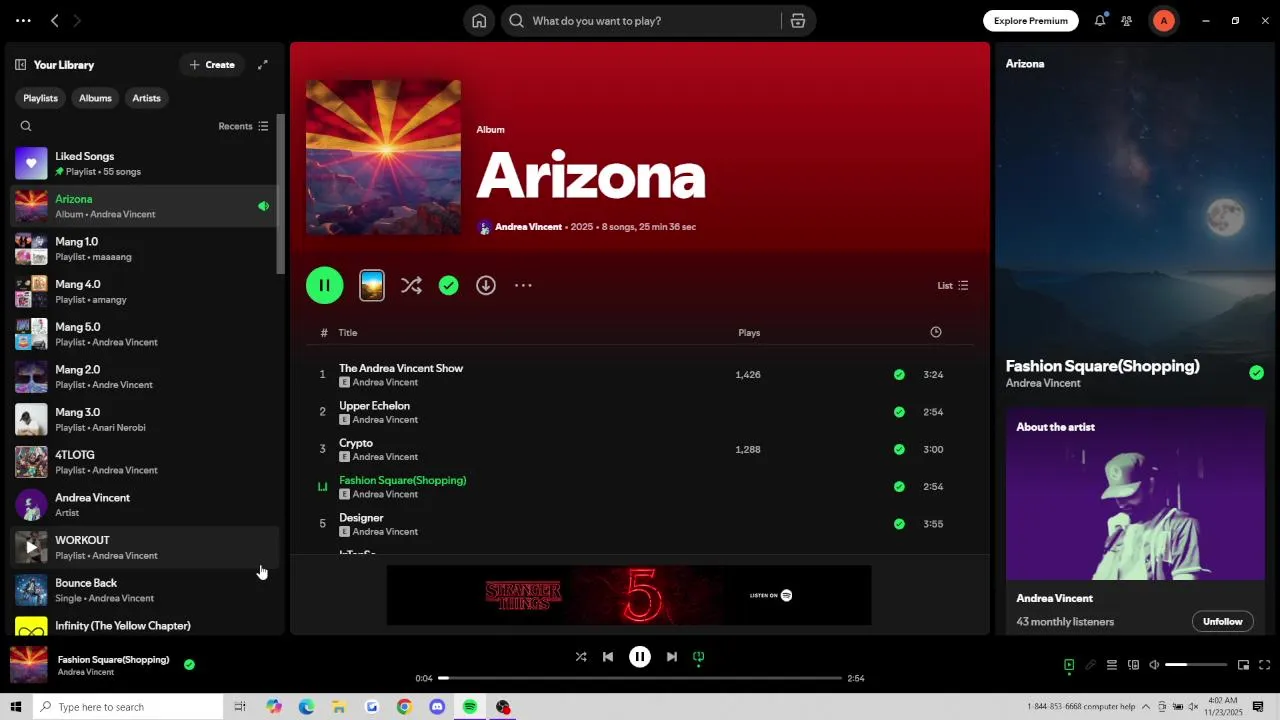This screenshot has width=1280, height=720.
Task: Skip to the next track
Action: [672, 657]
